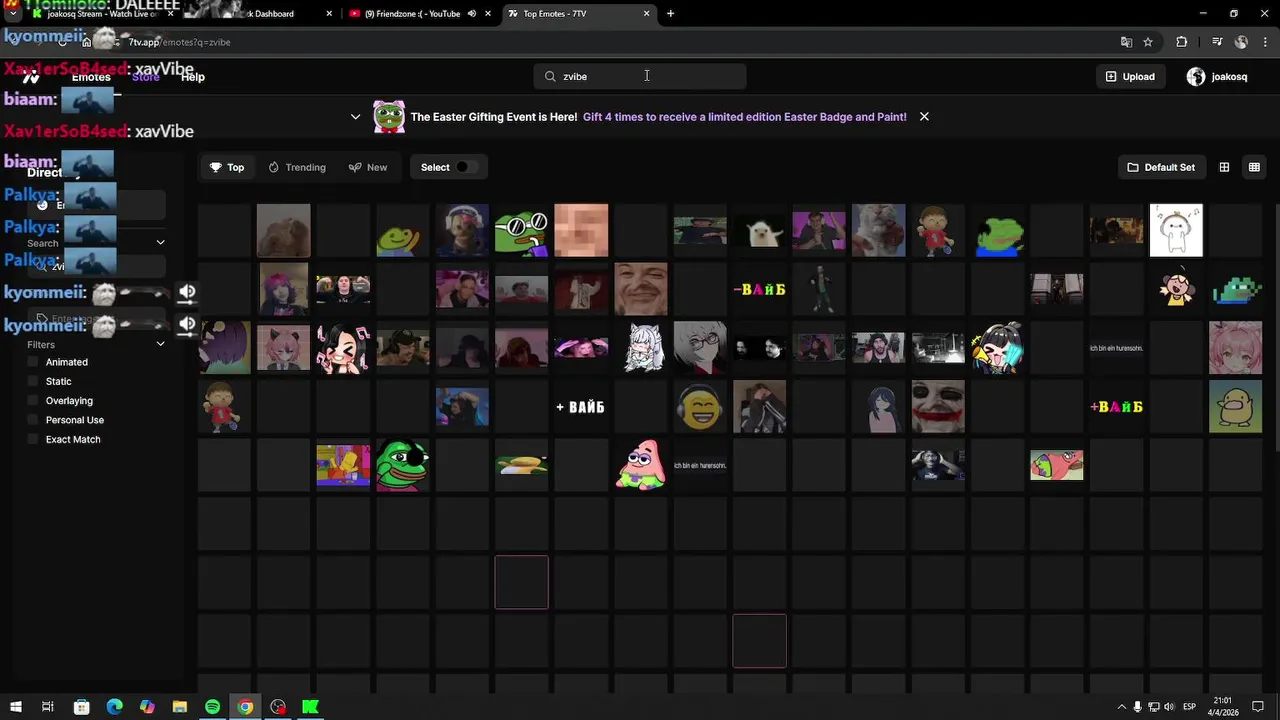Click the translate page icon in address bar
This screenshot has width=1280, height=720.
point(1126,42)
